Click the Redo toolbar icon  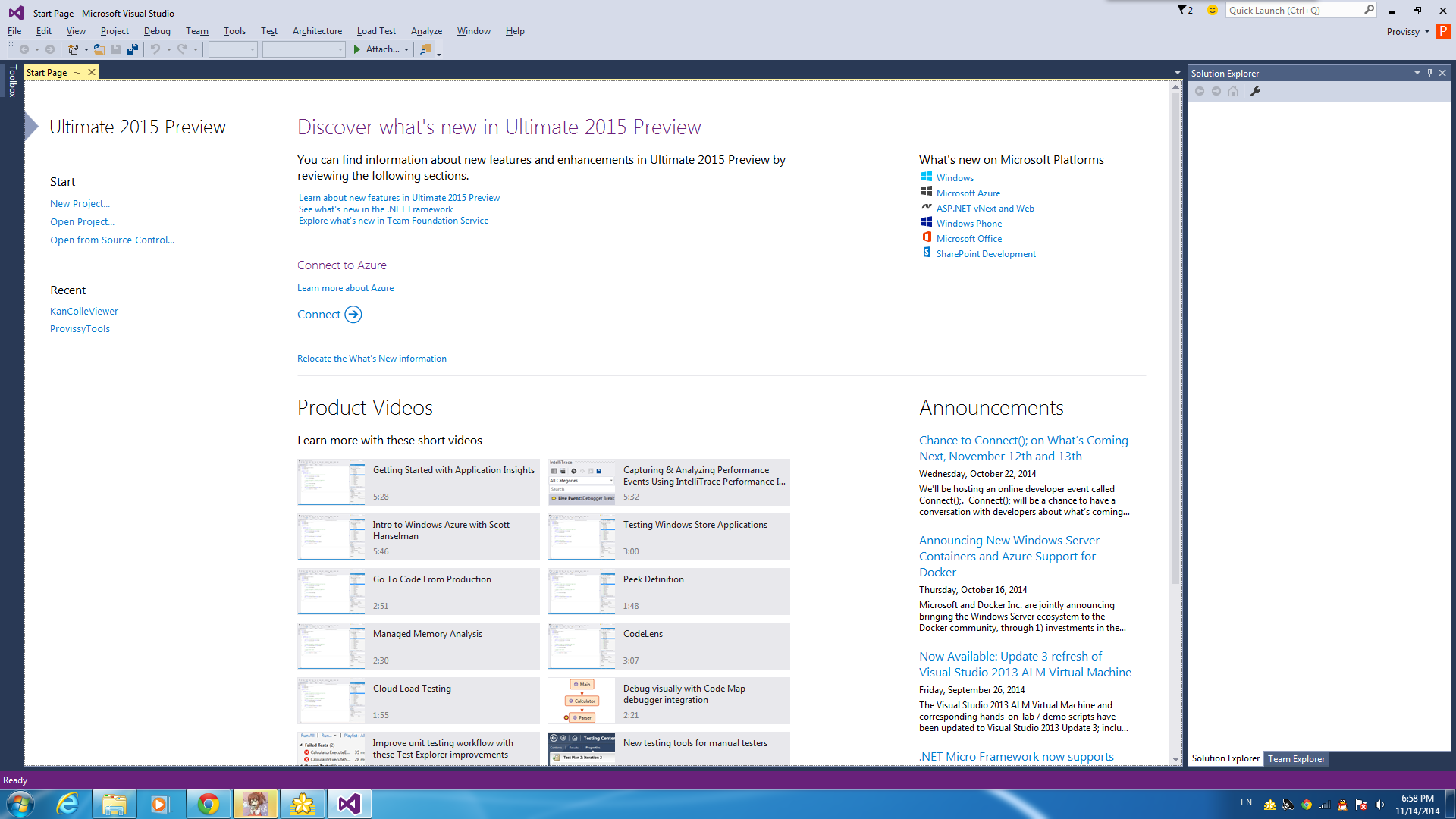[x=182, y=49]
